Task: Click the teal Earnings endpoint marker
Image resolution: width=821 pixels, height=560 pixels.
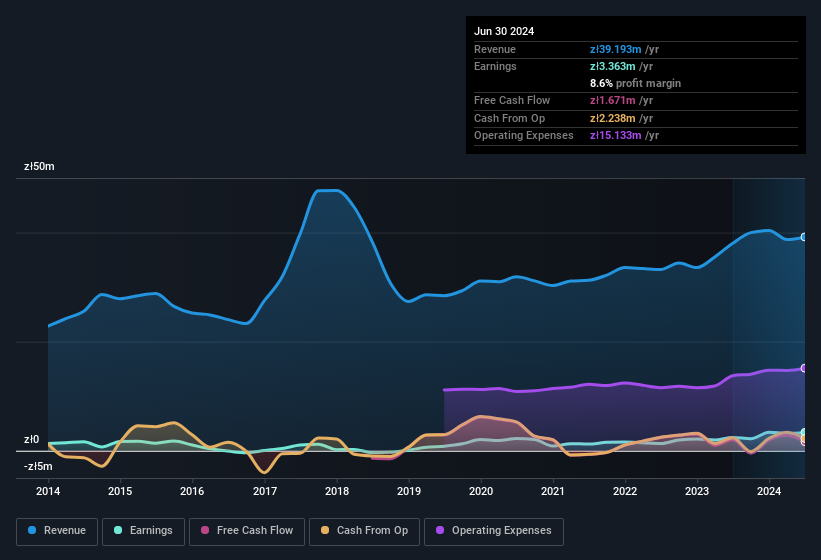Action: tap(803, 433)
